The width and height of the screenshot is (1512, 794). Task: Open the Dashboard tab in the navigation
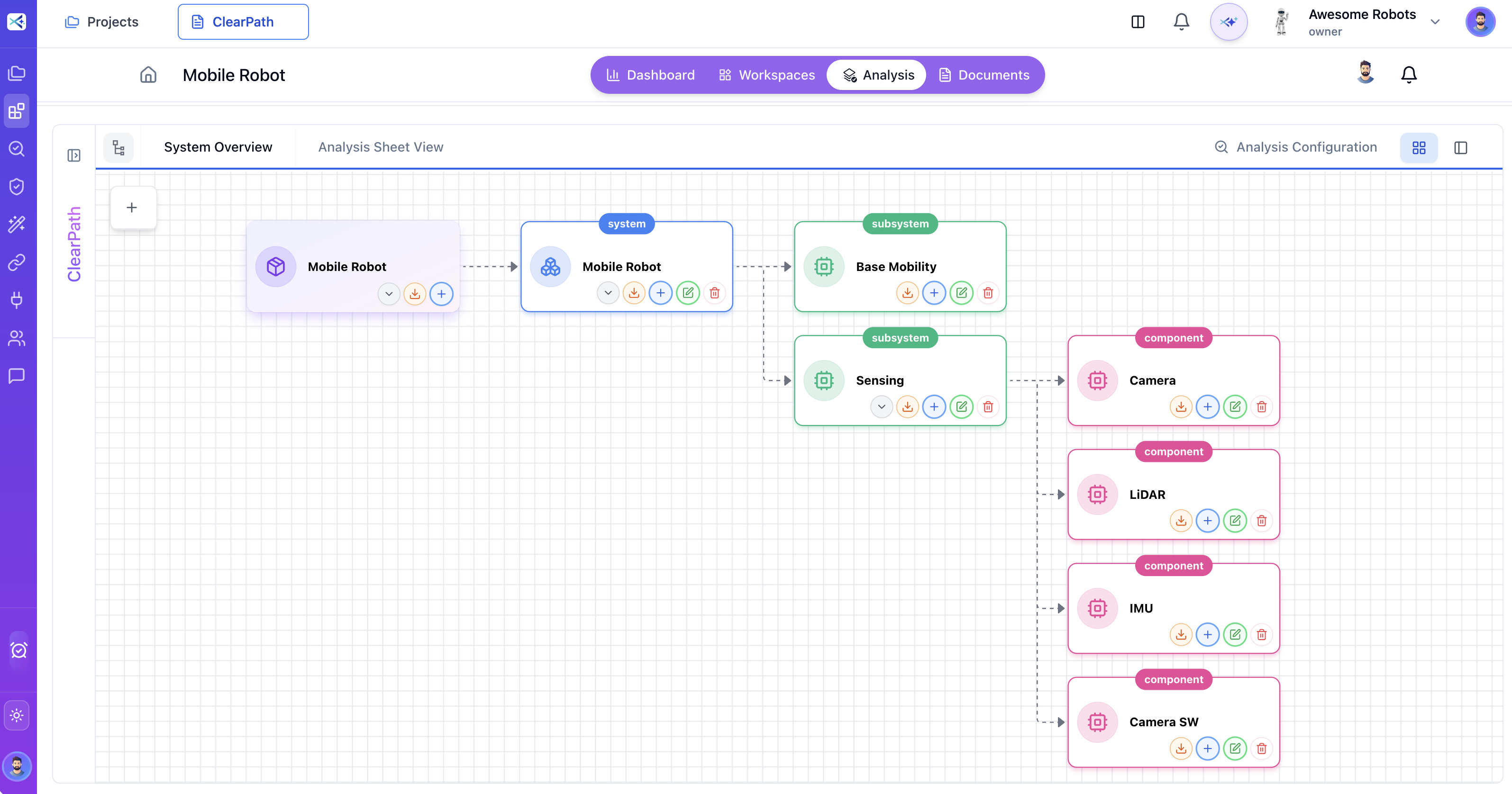650,74
